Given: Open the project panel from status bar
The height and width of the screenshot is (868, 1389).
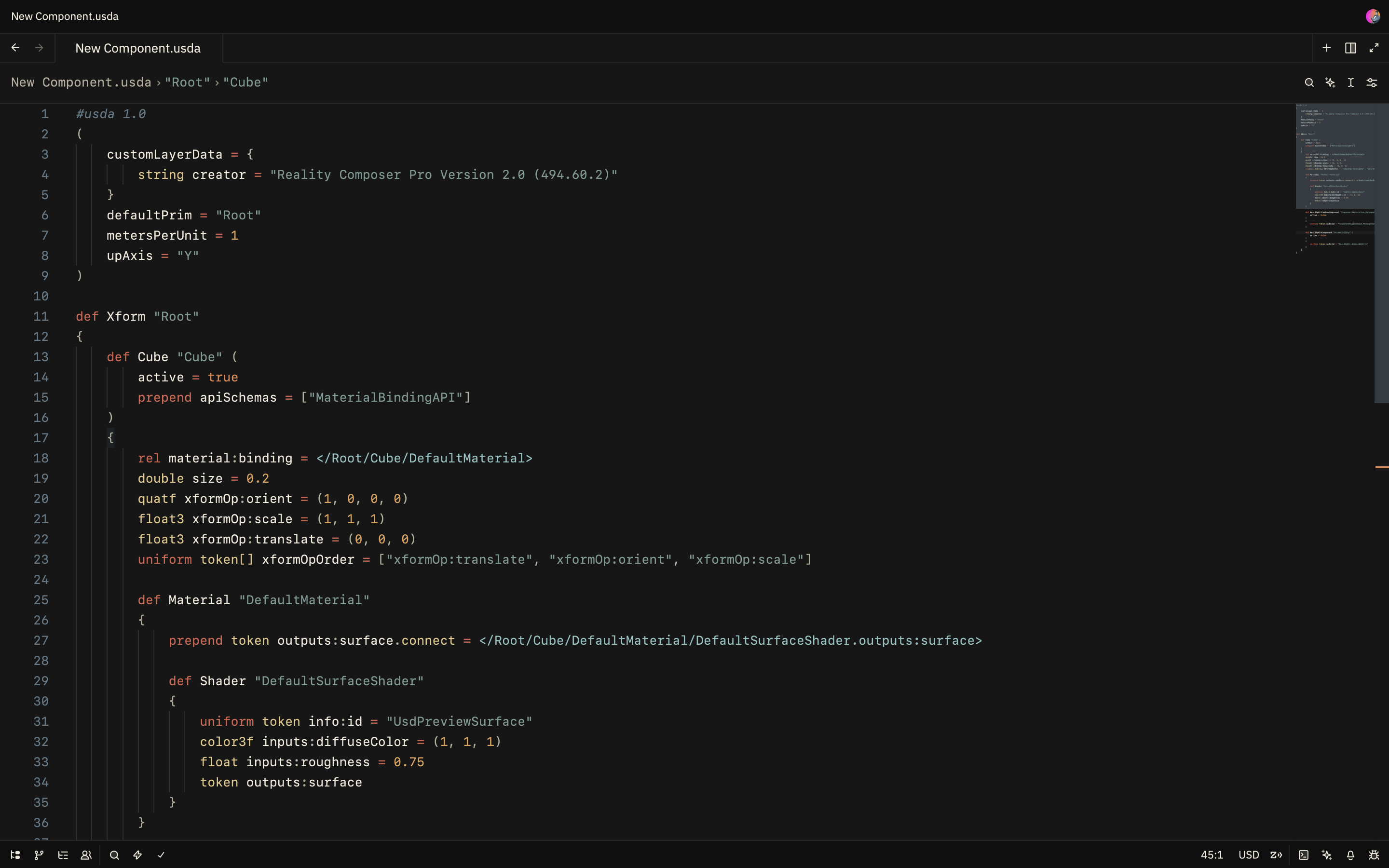Looking at the screenshot, I should pyautogui.click(x=15, y=855).
